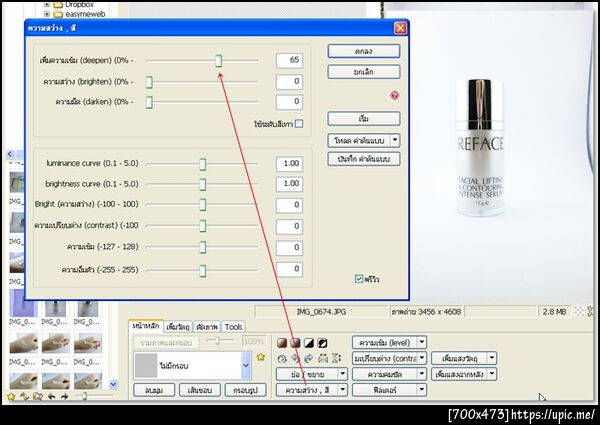
Task: Click the negative invert icon
Action: tap(323, 343)
